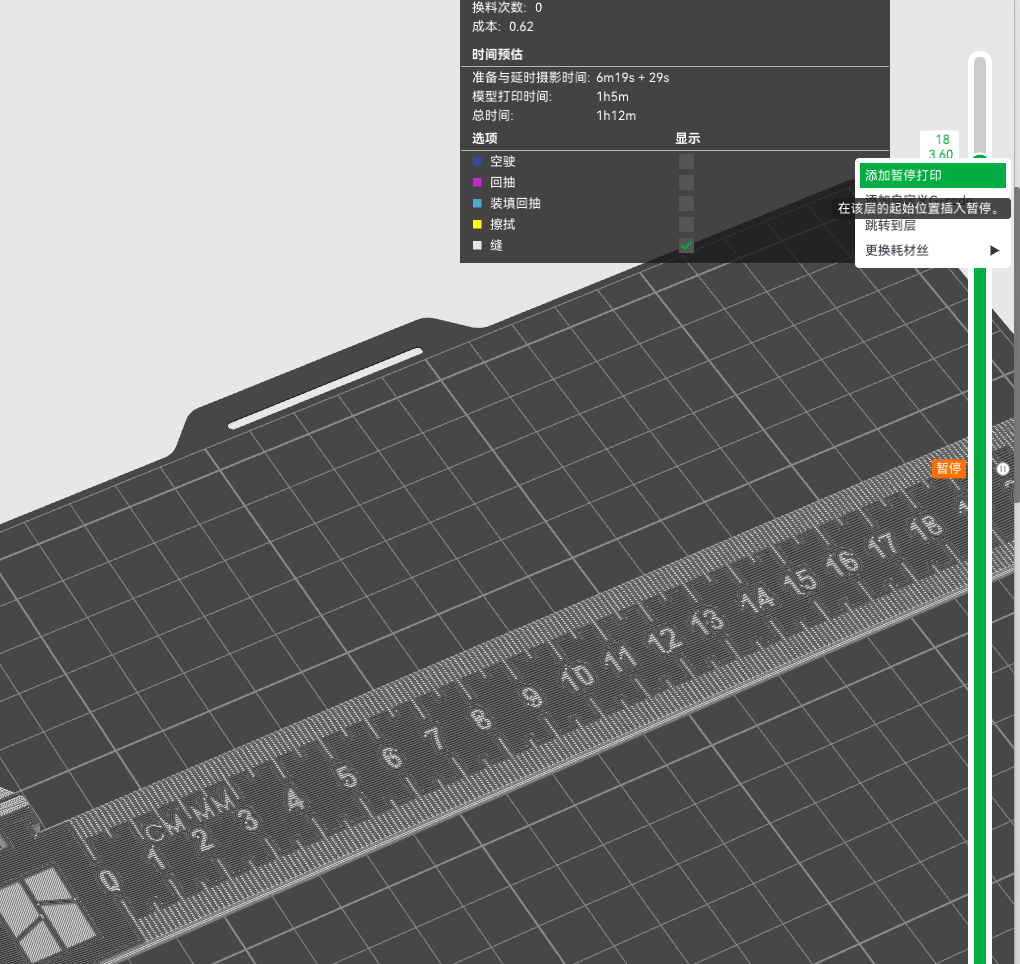Click the layer value label 18 / 3.60

point(940,146)
